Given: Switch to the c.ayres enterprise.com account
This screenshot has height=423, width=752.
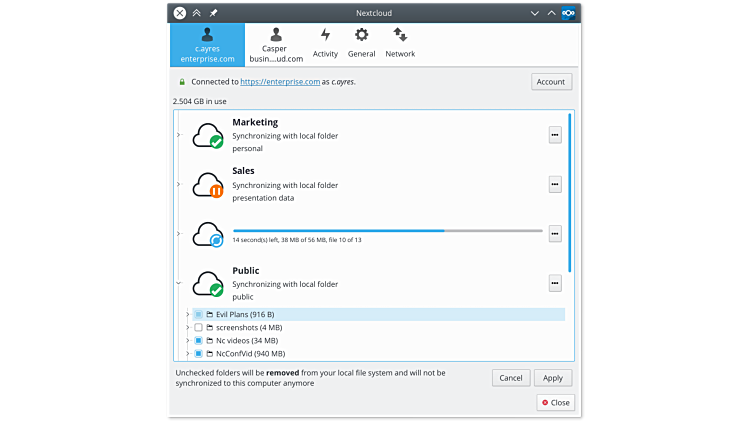Looking at the screenshot, I should point(207,45).
